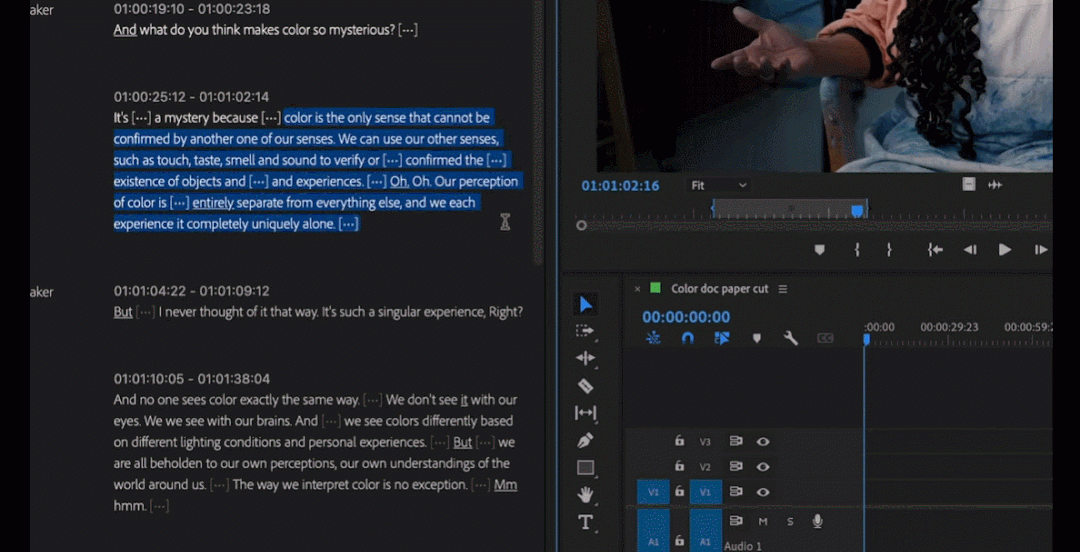Click timestamp 01:00:19:10 - 01:00:23:18

pyautogui.click(x=191, y=9)
